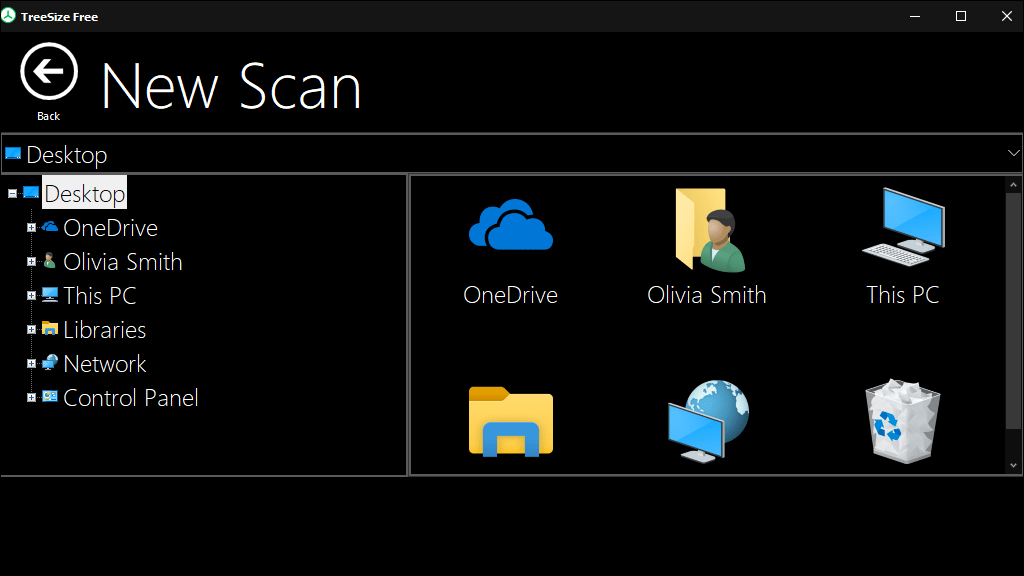Expand the Control Panel tree node
This screenshot has width=1024, height=576.
point(31,397)
